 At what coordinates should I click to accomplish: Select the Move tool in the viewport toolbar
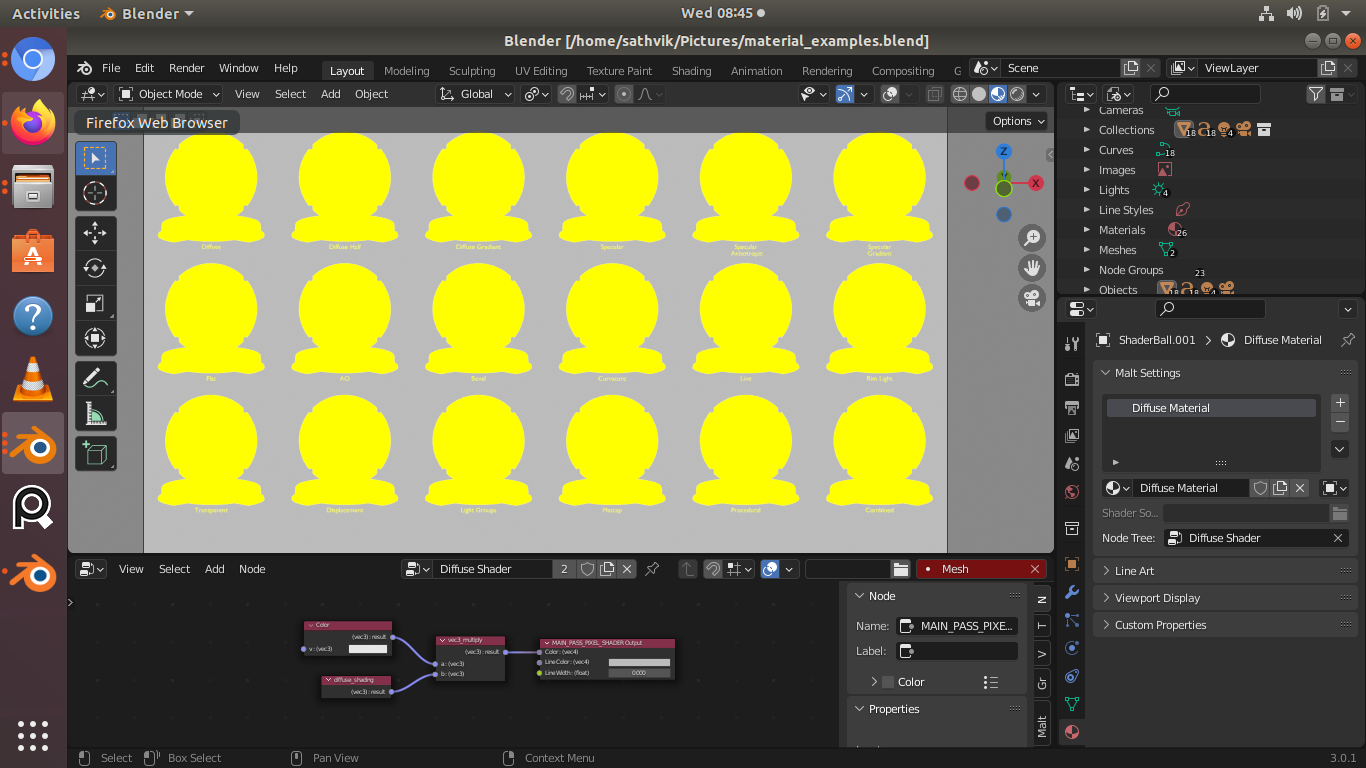95,232
